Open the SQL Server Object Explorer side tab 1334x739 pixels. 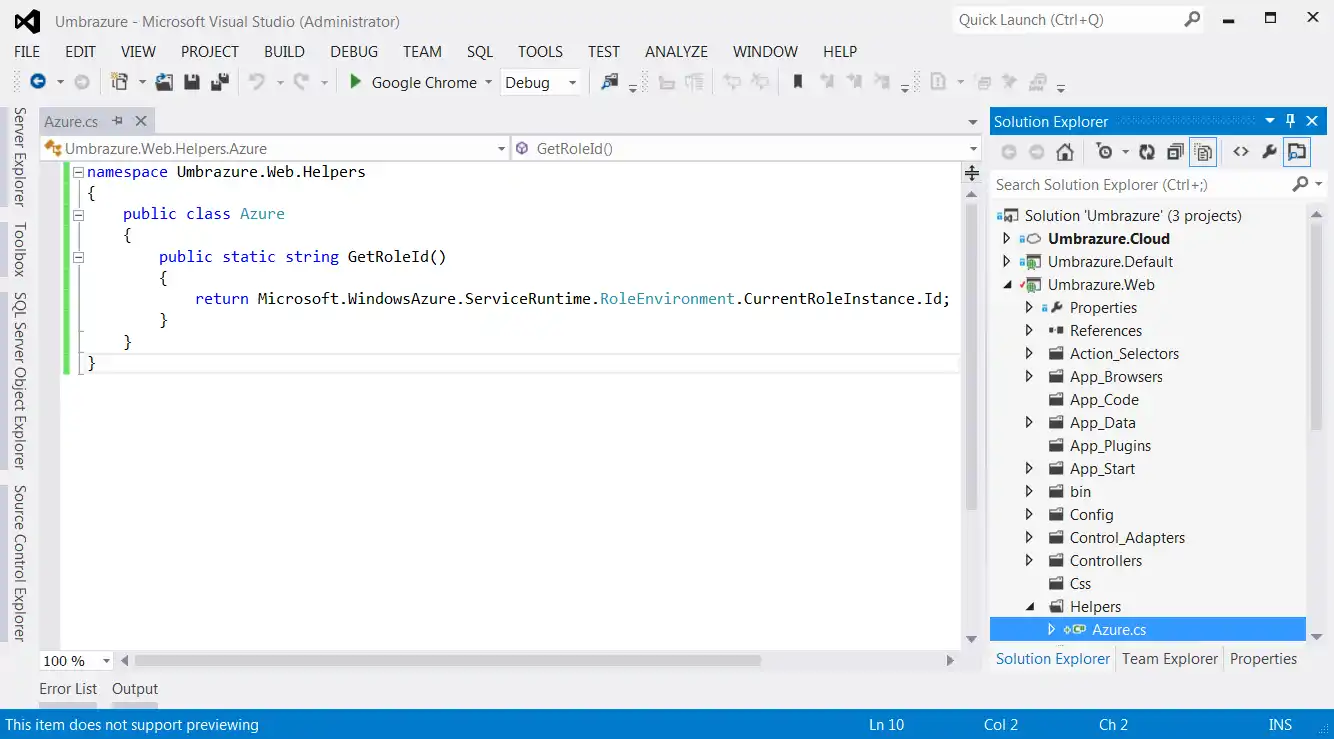19,380
